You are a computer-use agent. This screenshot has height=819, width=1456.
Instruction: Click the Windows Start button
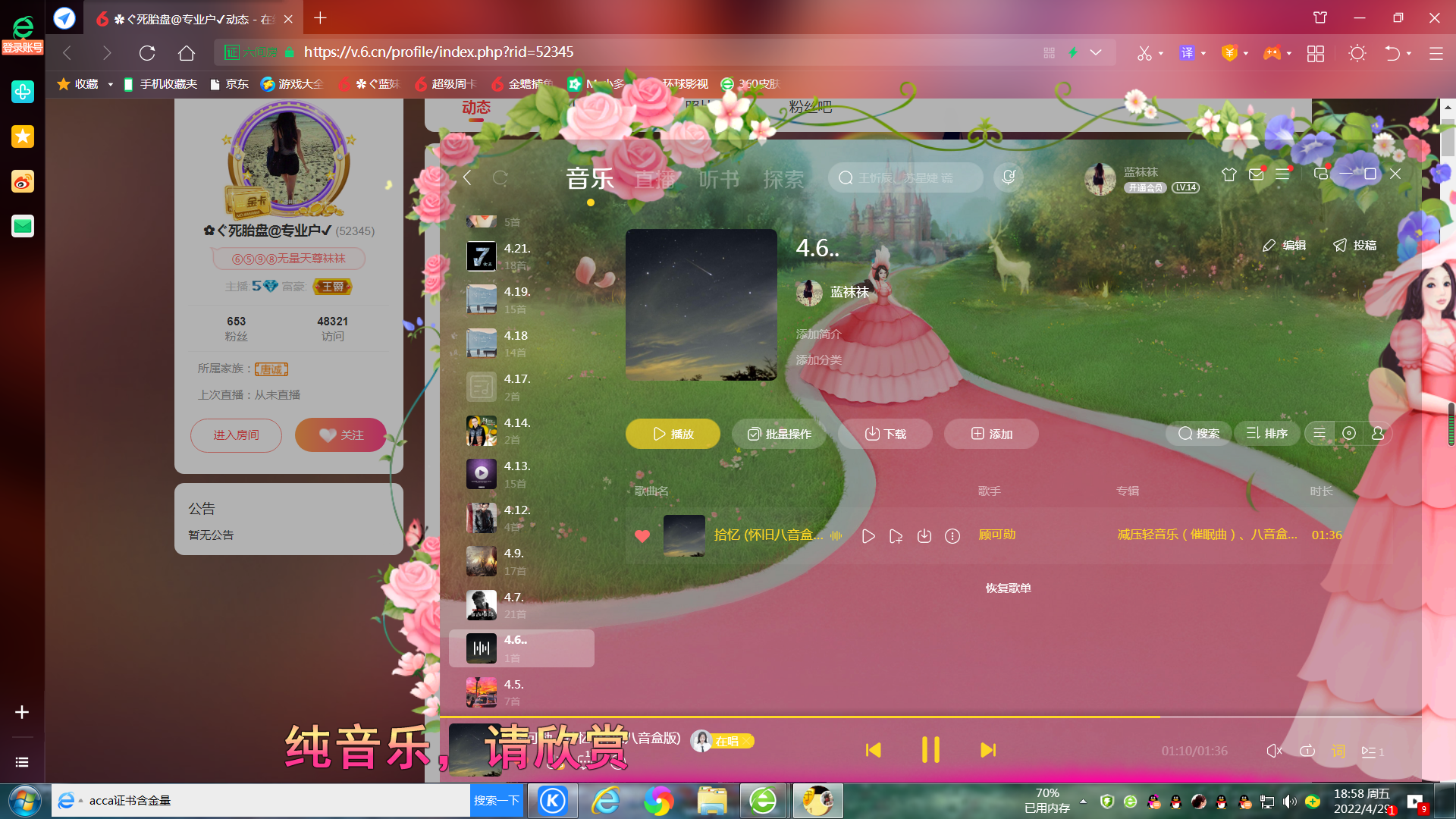[25, 801]
